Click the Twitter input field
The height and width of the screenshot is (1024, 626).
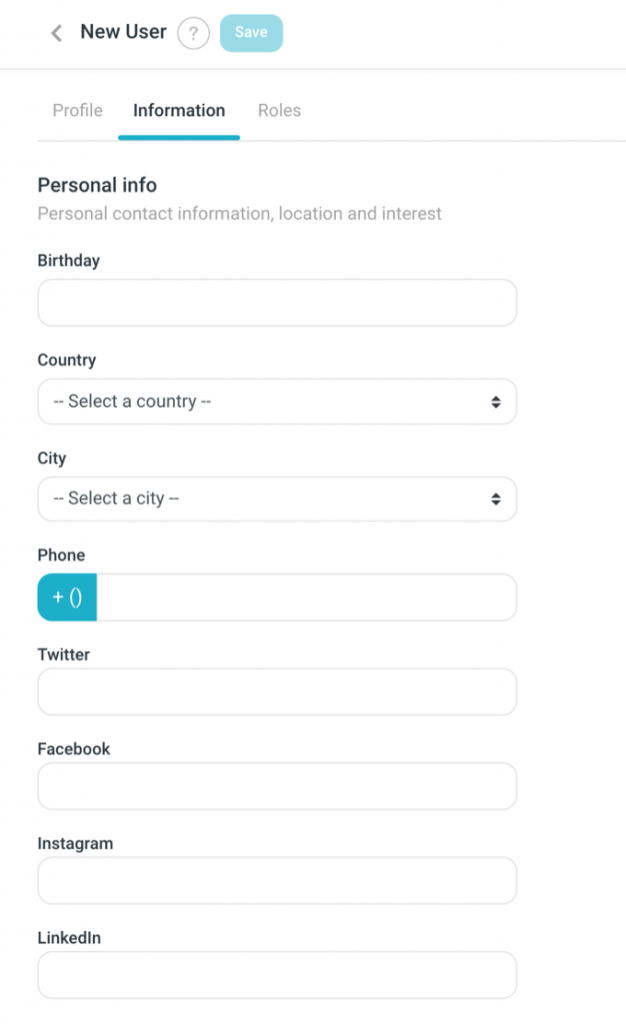tap(277, 692)
